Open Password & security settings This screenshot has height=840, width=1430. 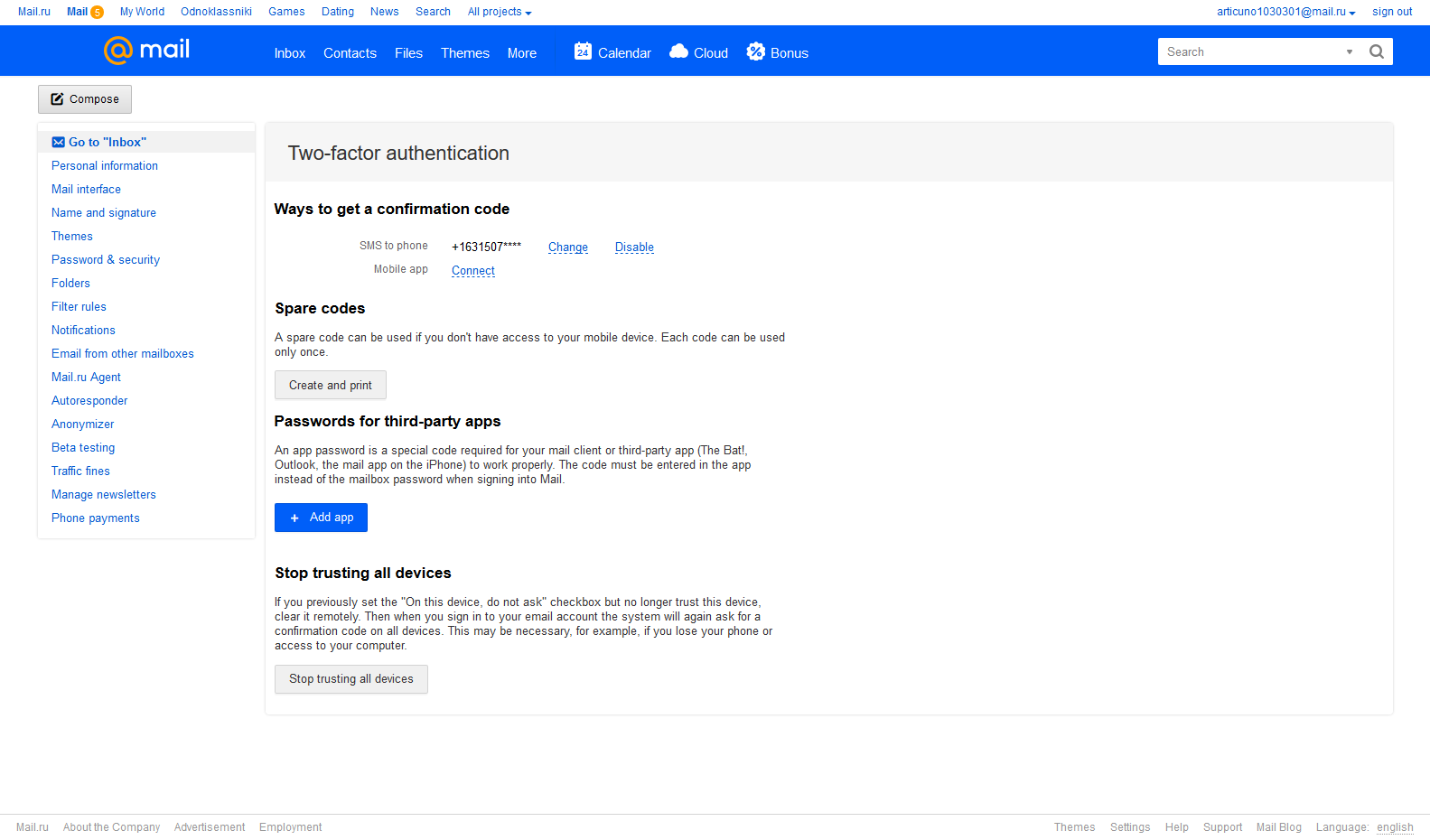click(x=106, y=260)
